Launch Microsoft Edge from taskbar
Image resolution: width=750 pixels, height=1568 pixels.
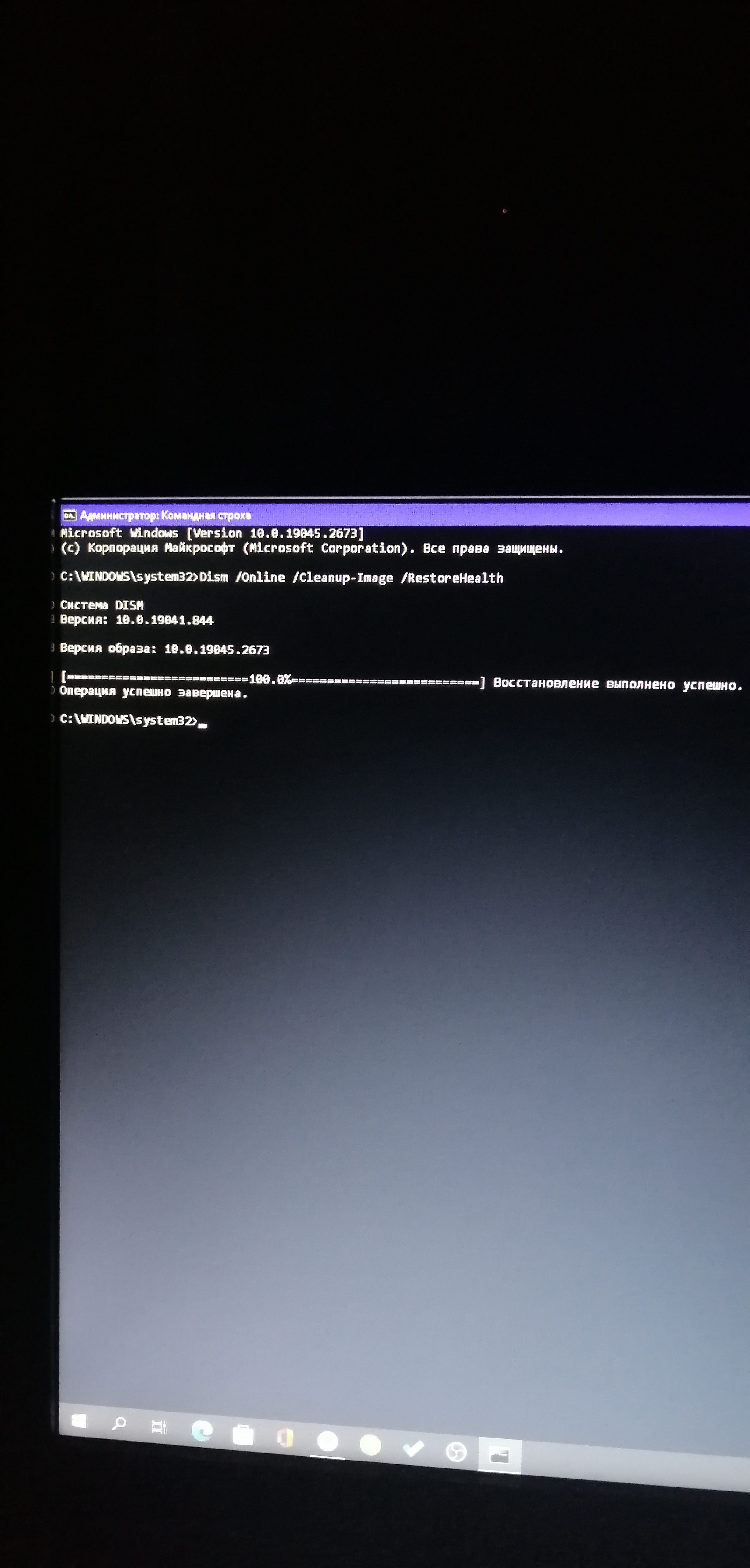click(202, 1430)
